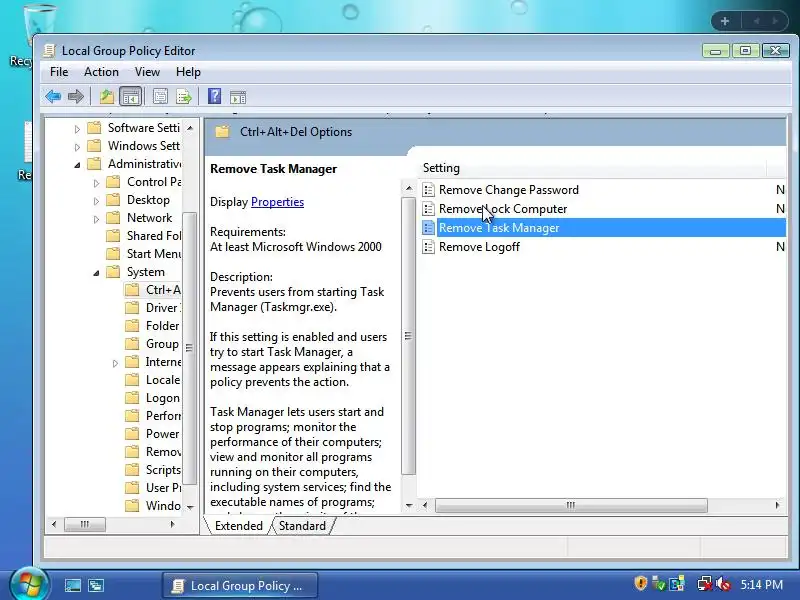This screenshot has width=800, height=600.
Task: Click the Desktop folder icon in tree
Action: tap(113, 200)
